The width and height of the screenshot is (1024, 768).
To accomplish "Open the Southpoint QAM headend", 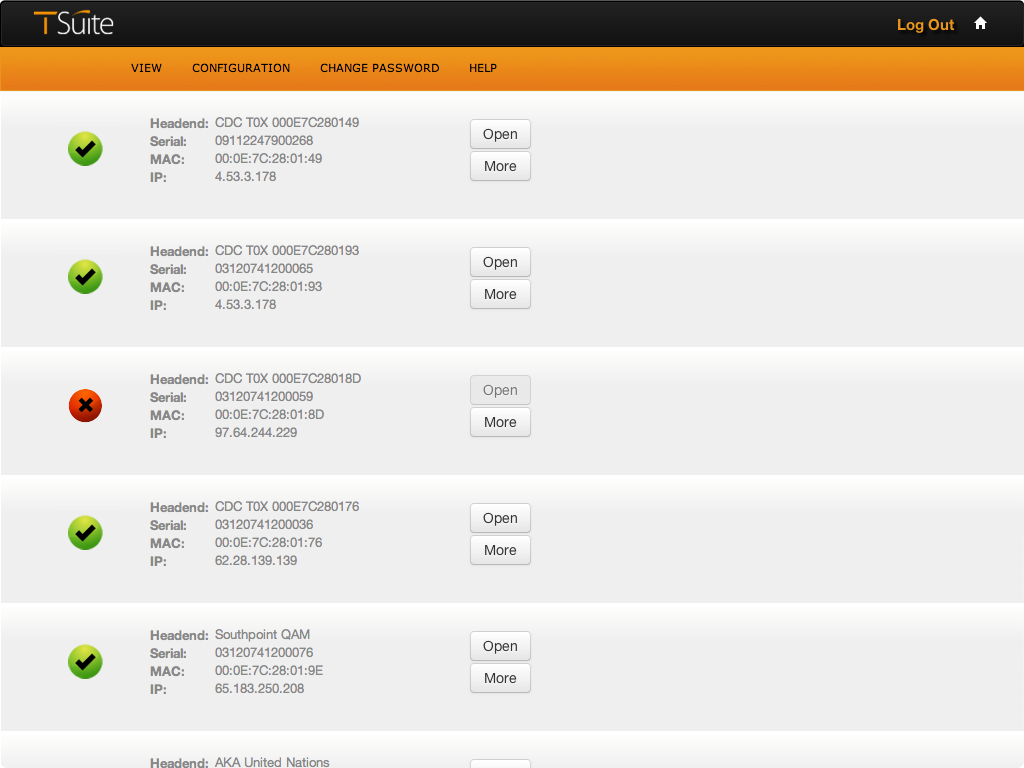I will 500,646.
